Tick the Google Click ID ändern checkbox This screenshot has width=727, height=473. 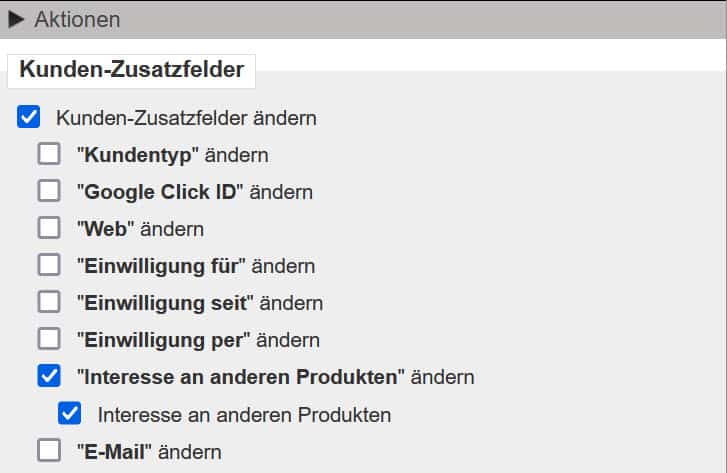click(x=49, y=192)
